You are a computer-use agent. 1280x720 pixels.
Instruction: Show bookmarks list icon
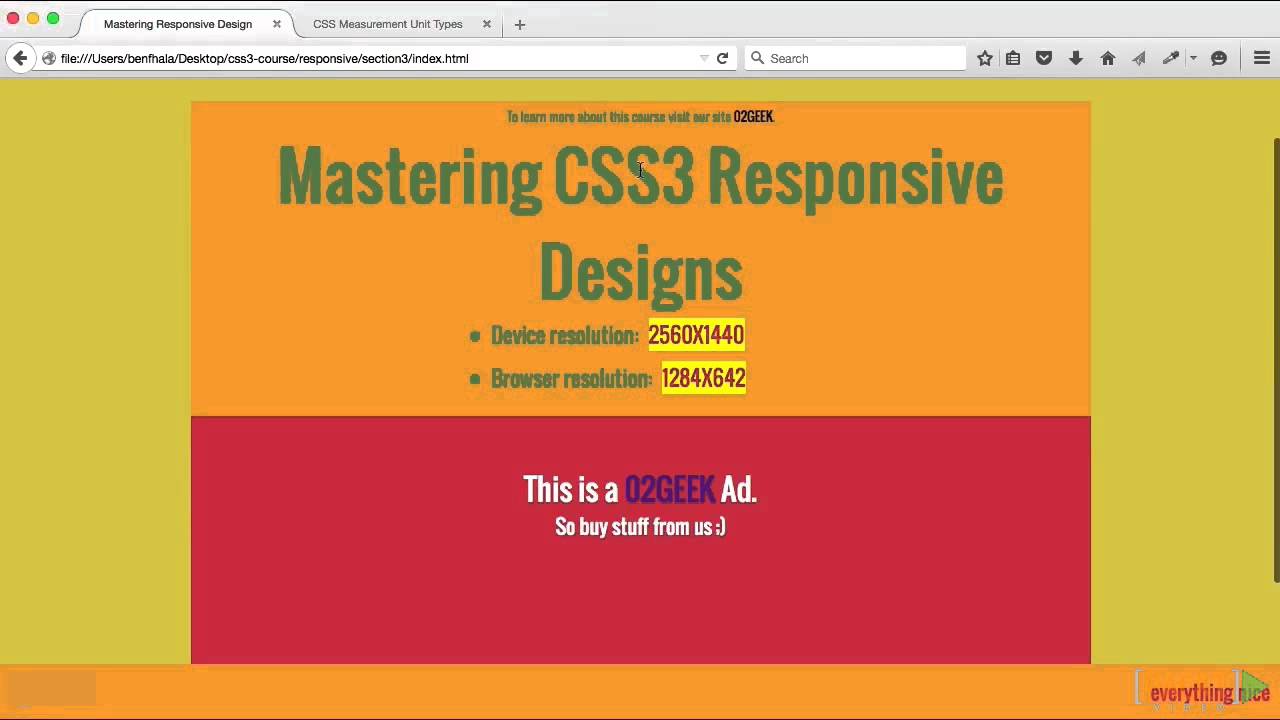pyautogui.click(x=1013, y=58)
